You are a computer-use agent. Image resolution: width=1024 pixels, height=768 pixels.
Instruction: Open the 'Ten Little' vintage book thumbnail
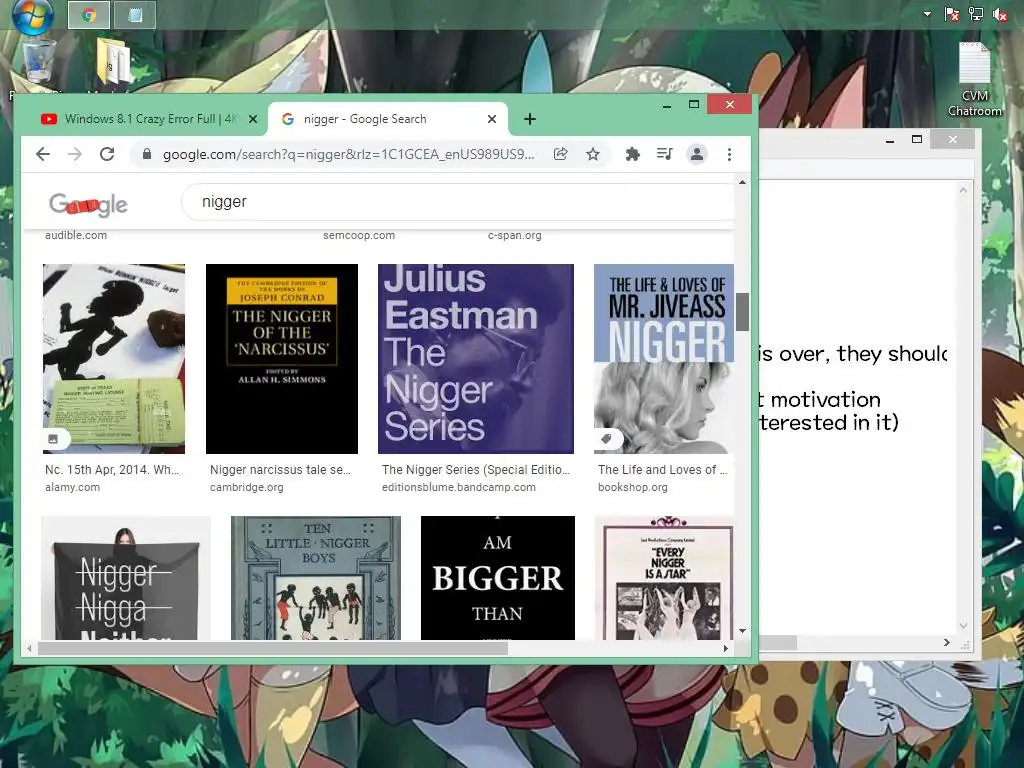click(x=315, y=578)
